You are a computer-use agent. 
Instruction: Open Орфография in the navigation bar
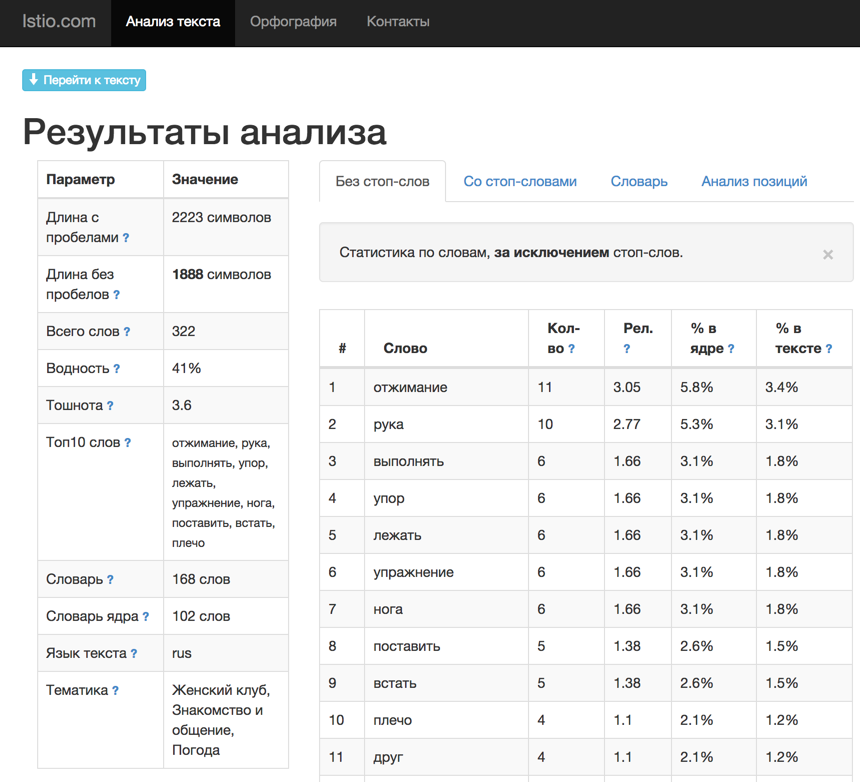[293, 21]
